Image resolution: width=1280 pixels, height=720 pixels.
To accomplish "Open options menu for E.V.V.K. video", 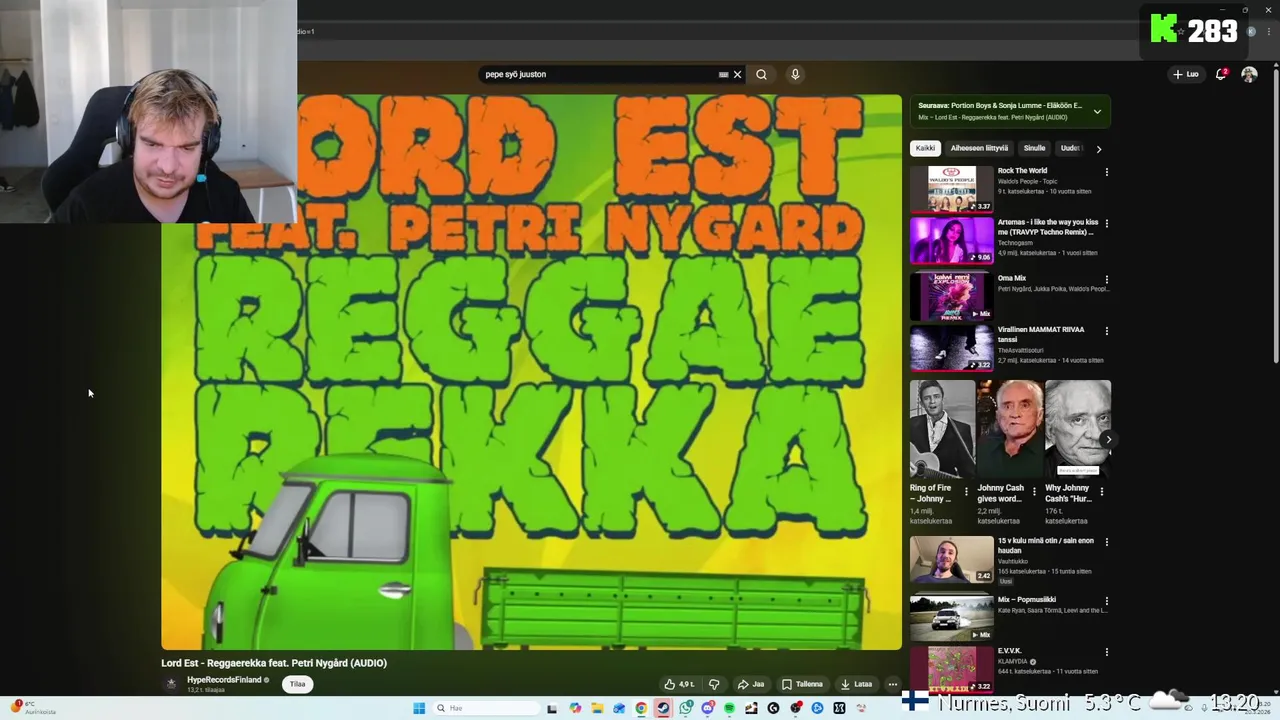I will (x=1106, y=652).
